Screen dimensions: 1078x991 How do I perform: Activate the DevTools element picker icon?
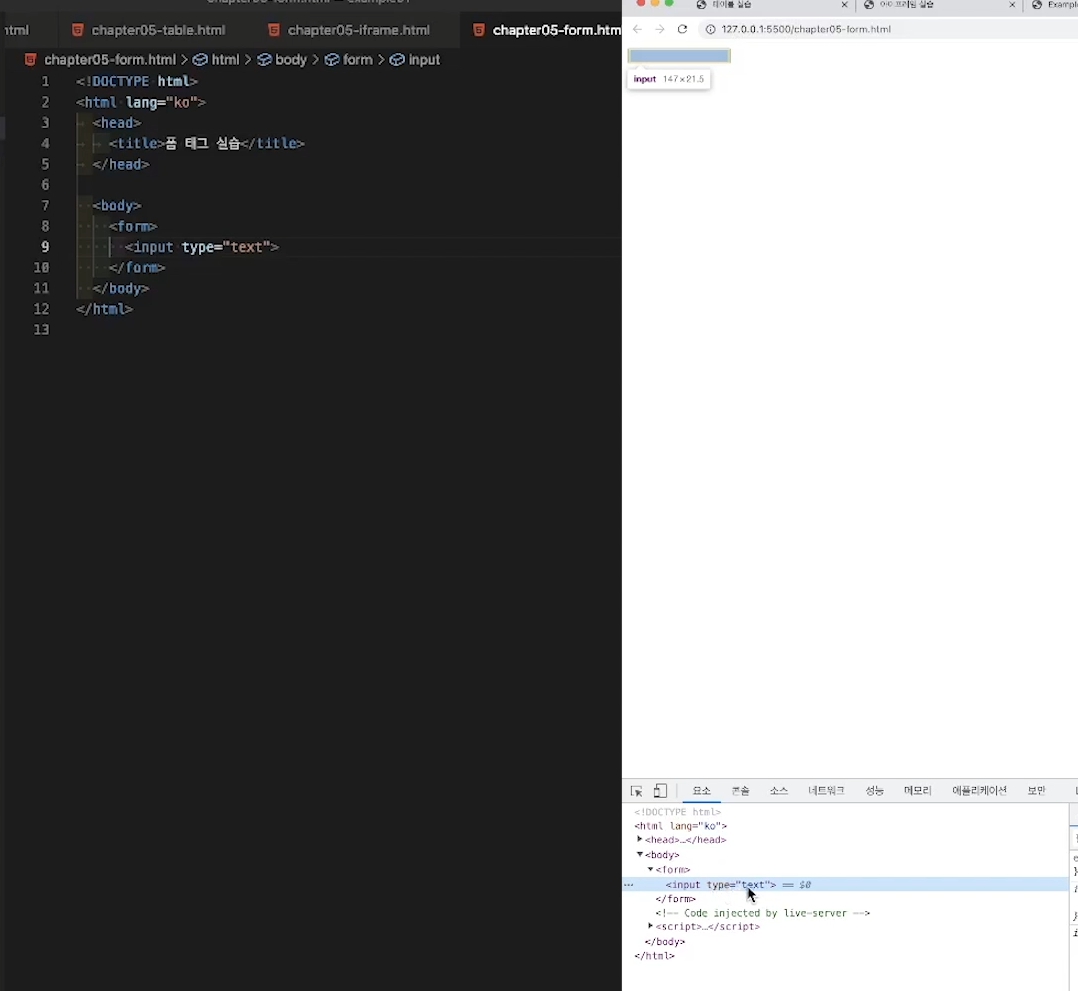coord(637,791)
